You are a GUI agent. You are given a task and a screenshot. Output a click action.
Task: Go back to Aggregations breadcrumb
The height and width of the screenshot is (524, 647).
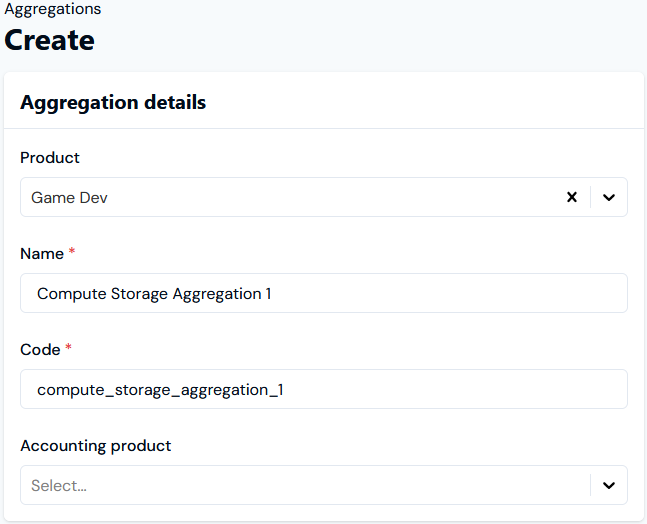[52, 9]
